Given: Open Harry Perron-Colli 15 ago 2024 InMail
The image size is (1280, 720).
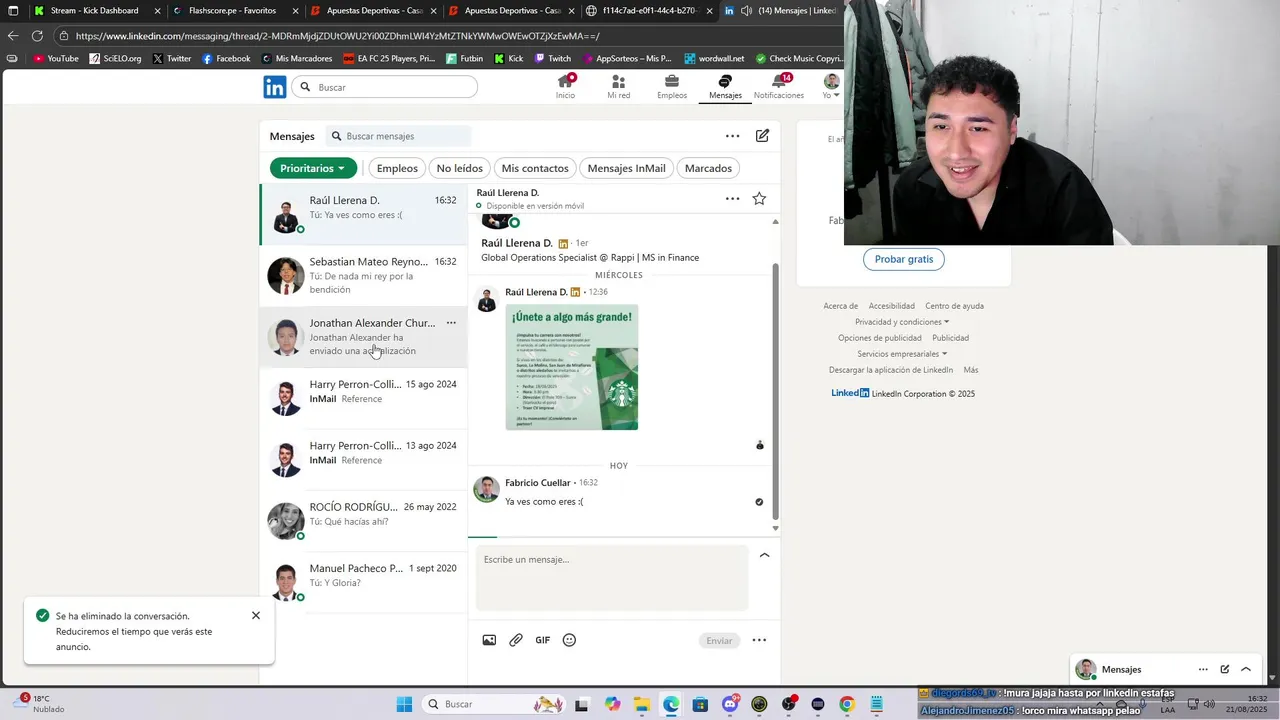Looking at the screenshot, I should pos(363,398).
